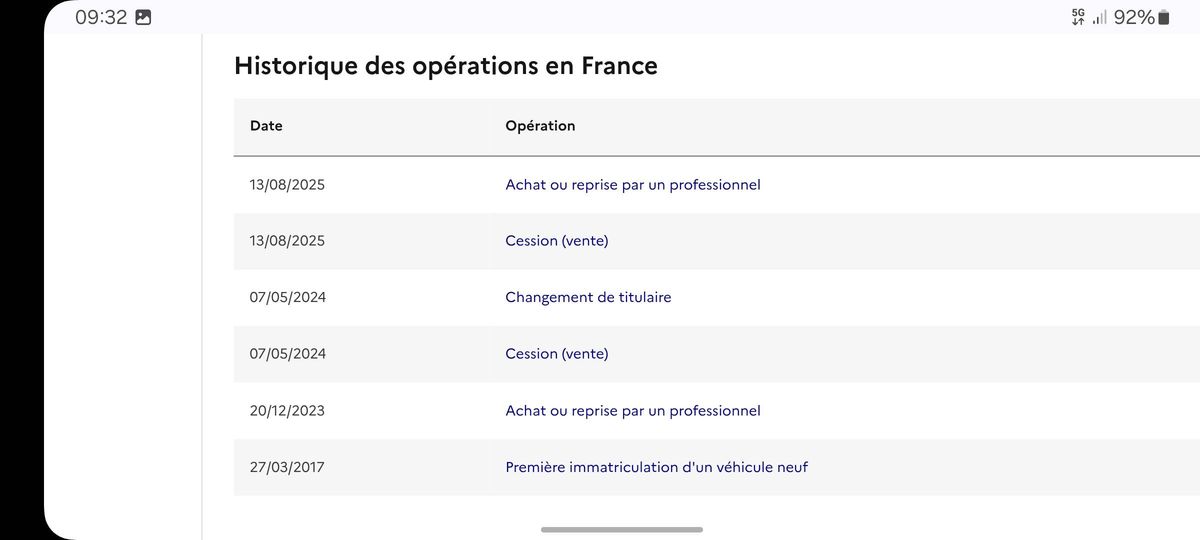1200x540 pixels.
Task: Select the Opération column header
Action: click(x=540, y=126)
